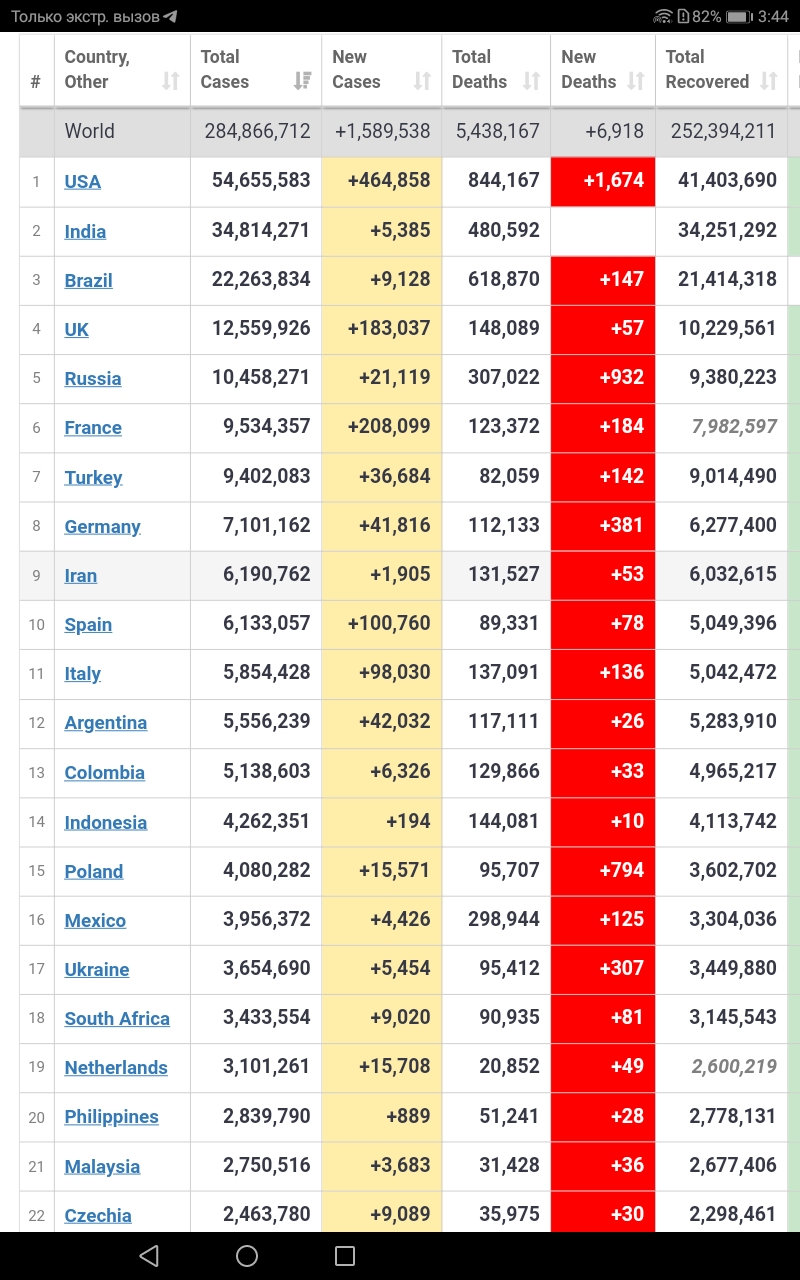Tap the recent apps square icon

point(345,1256)
